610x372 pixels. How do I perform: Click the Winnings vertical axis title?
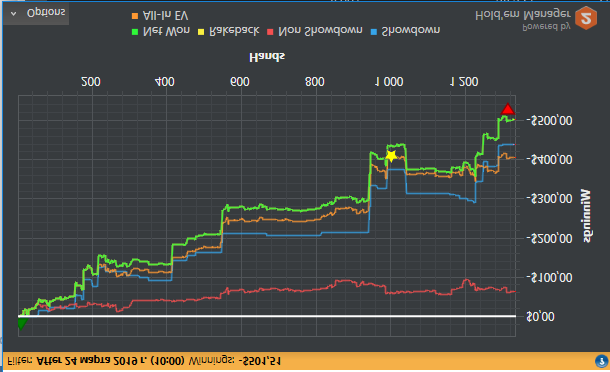tap(586, 216)
